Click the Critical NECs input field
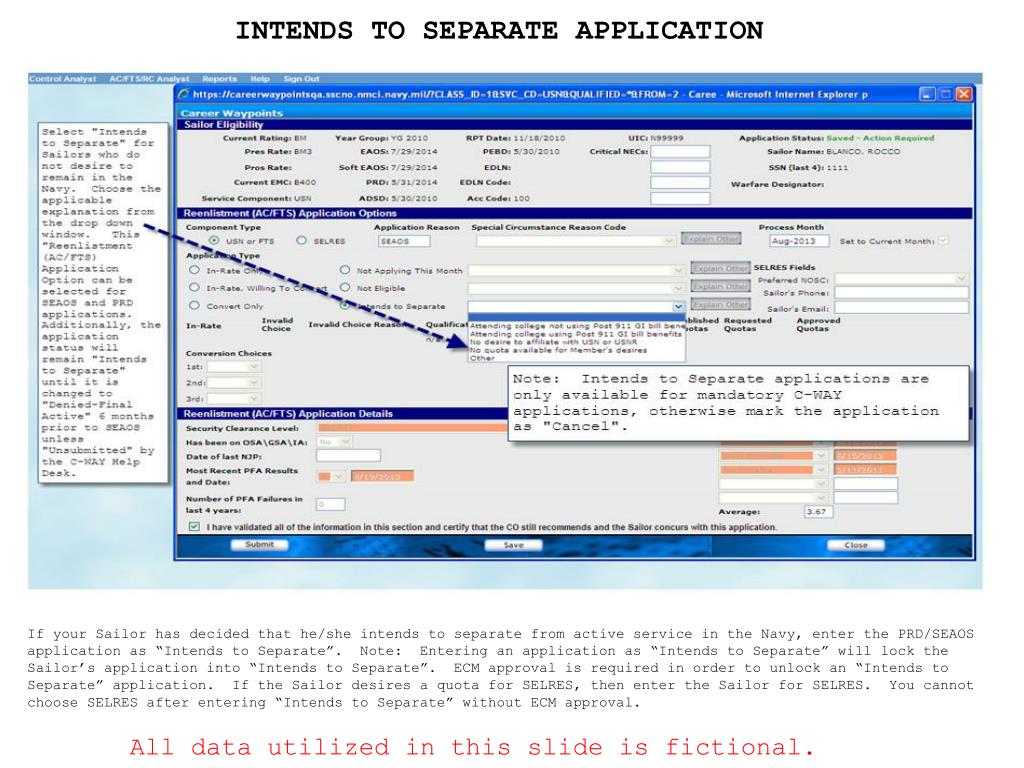Image resolution: width=1024 pixels, height=768 pixels. tap(680, 152)
